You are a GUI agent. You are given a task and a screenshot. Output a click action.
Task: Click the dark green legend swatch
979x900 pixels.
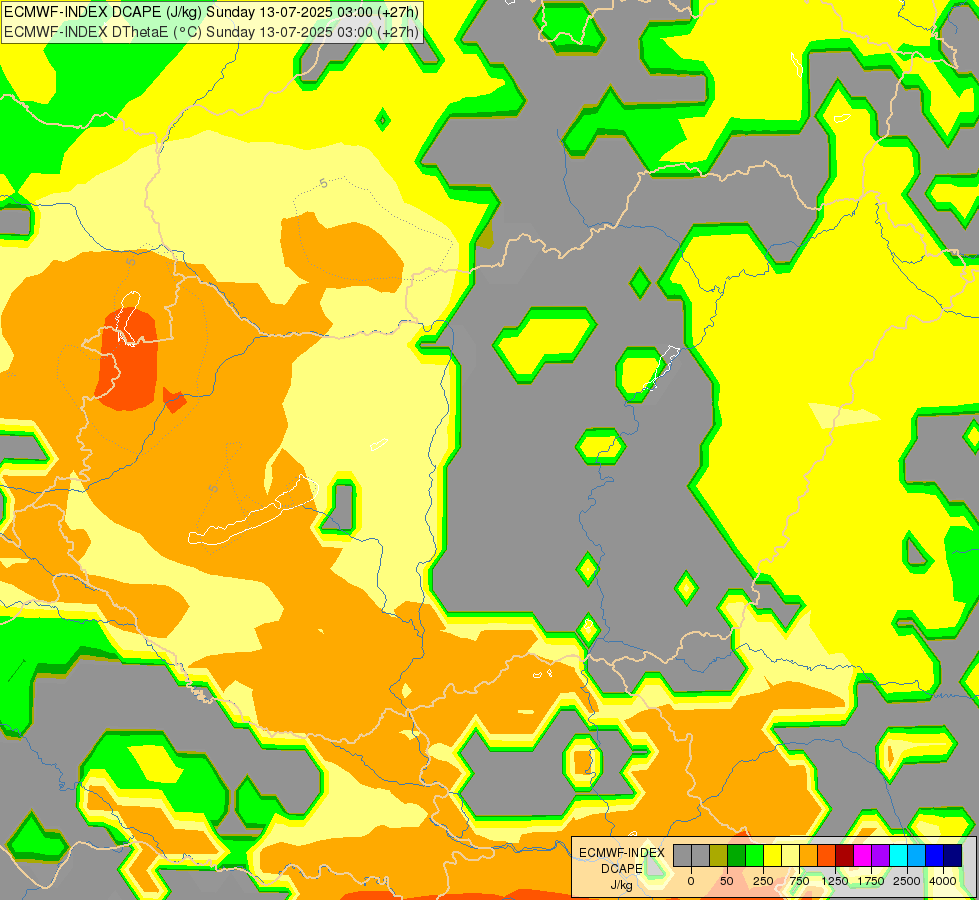click(x=737, y=856)
